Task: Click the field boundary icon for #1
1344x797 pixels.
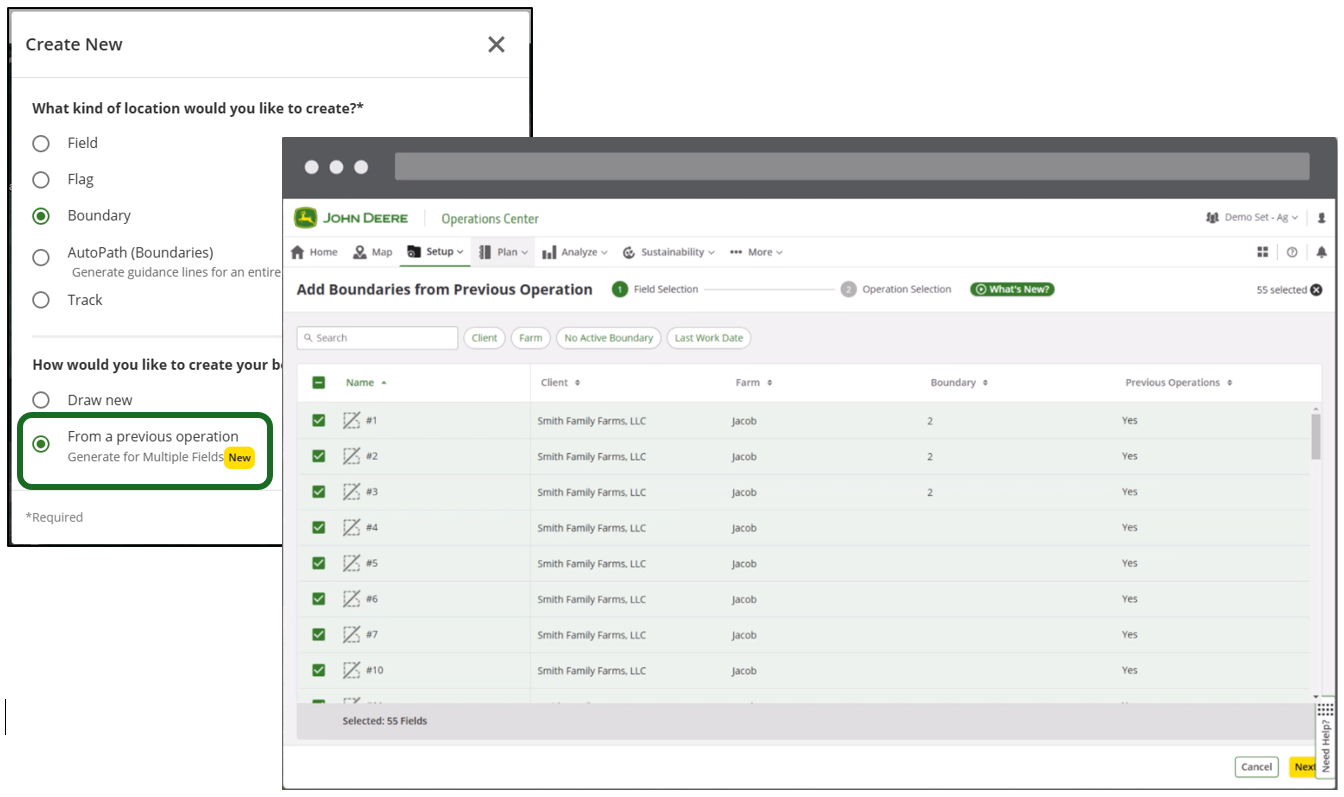Action: click(351, 420)
